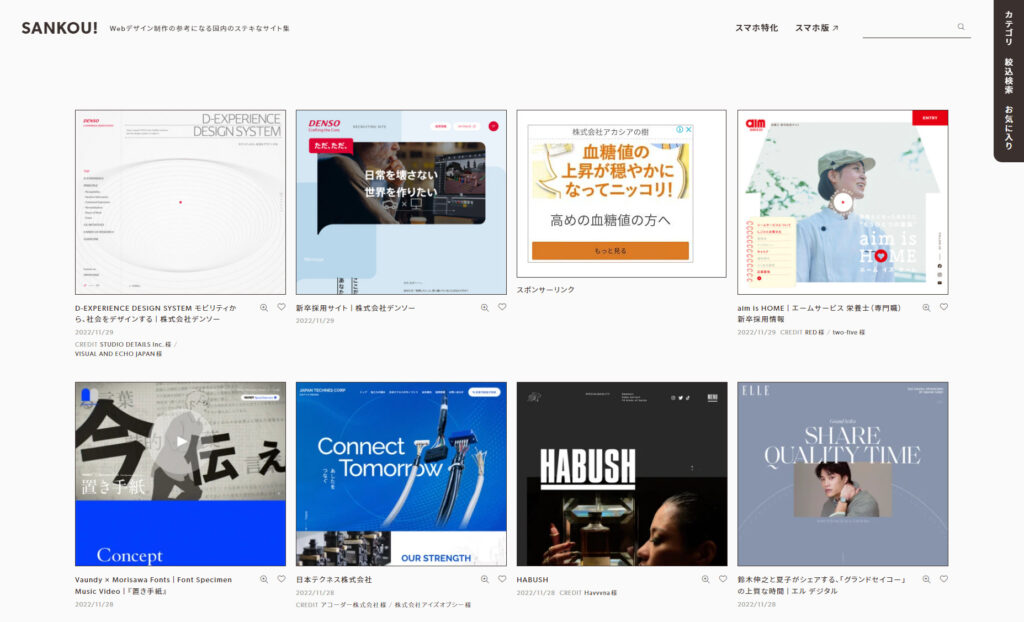The image size is (1024, 622).
Task: Zoom preview of 鈴木伸之と夏子 エル デジタル card
Action: [x=926, y=579]
